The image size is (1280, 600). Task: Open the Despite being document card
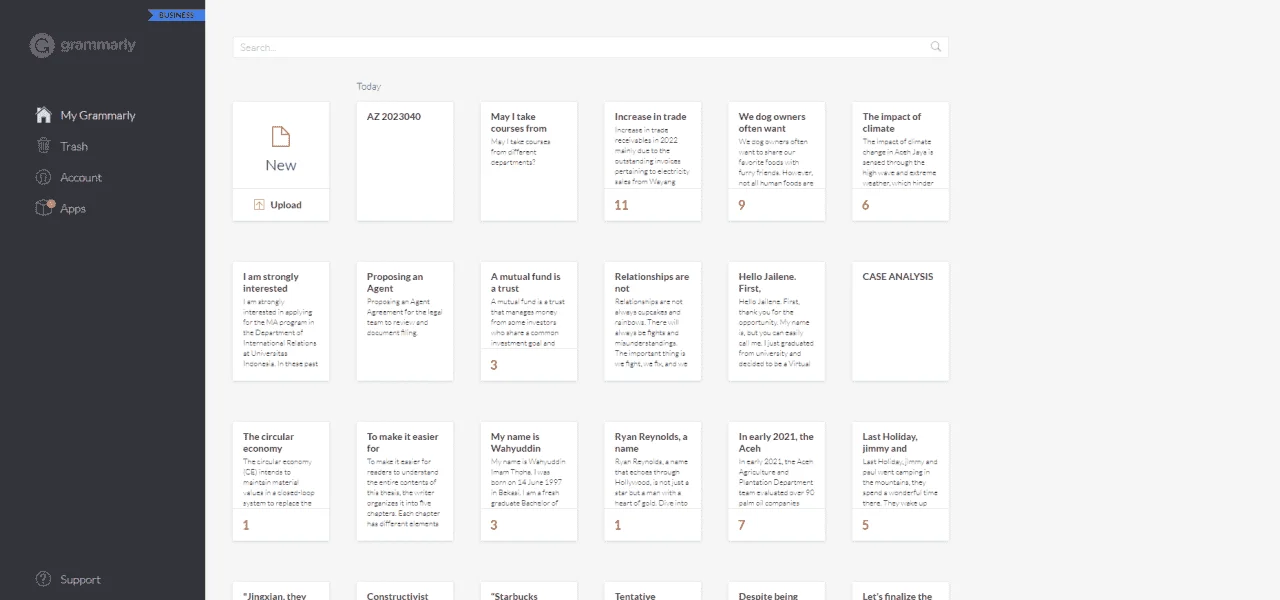[777, 591]
